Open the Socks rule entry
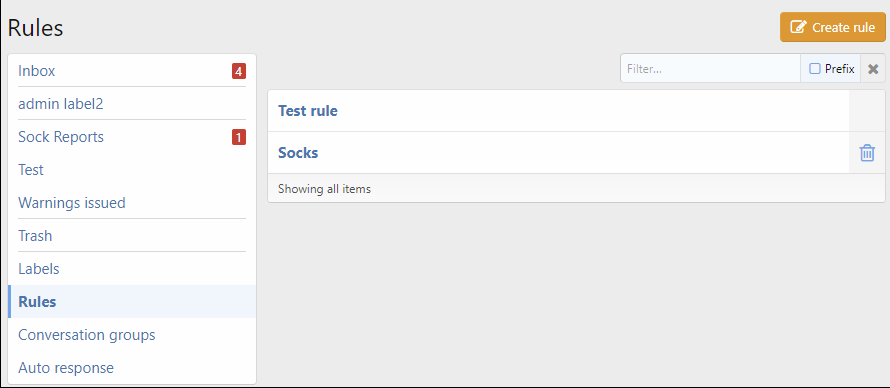The width and height of the screenshot is (890, 388). coord(298,153)
